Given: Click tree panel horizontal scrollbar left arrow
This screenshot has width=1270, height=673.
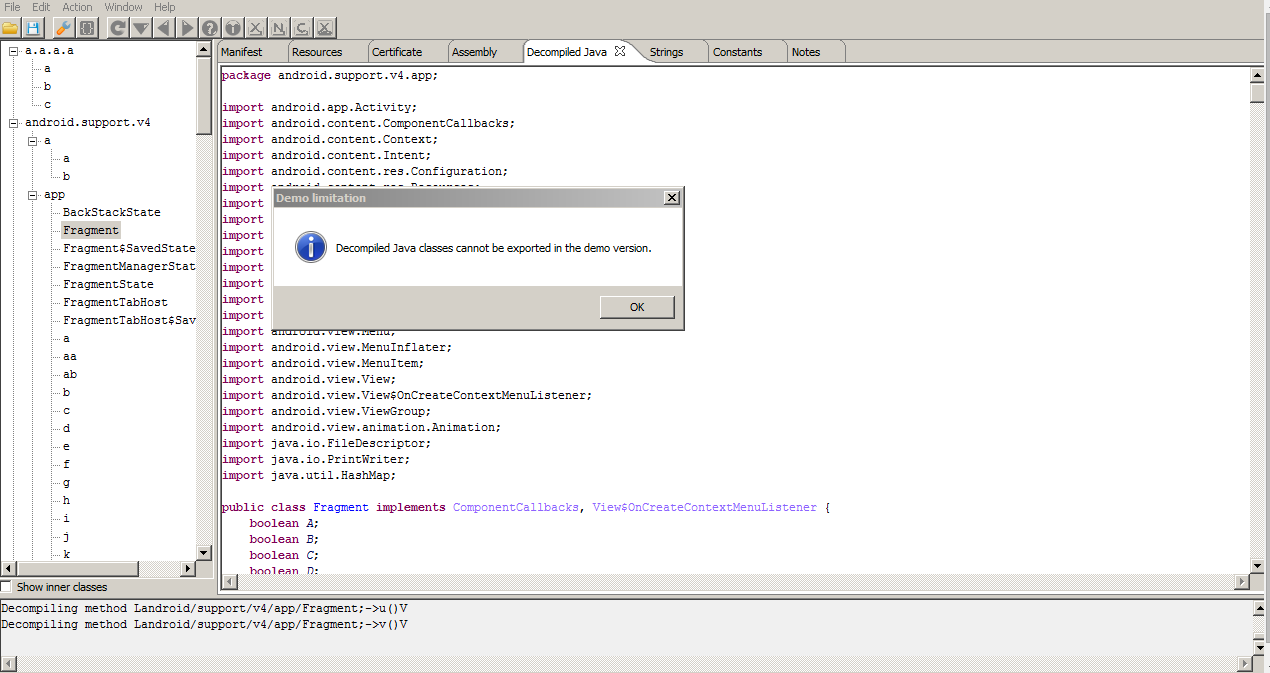Looking at the screenshot, I should 9,568.
